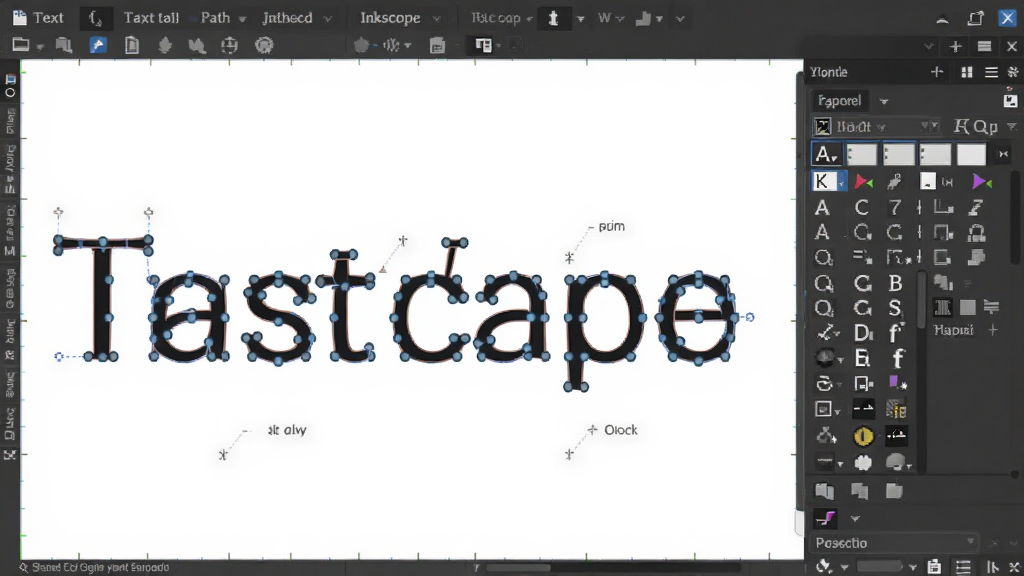Click the person figure icon in top bar

[x=553, y=18]
